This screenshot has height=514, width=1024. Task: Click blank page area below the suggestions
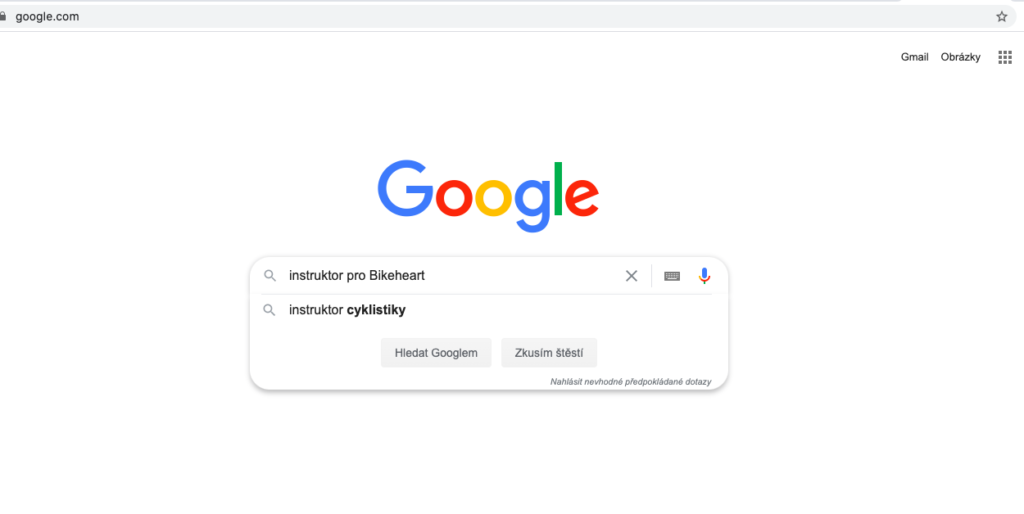[x=488, y=451]
